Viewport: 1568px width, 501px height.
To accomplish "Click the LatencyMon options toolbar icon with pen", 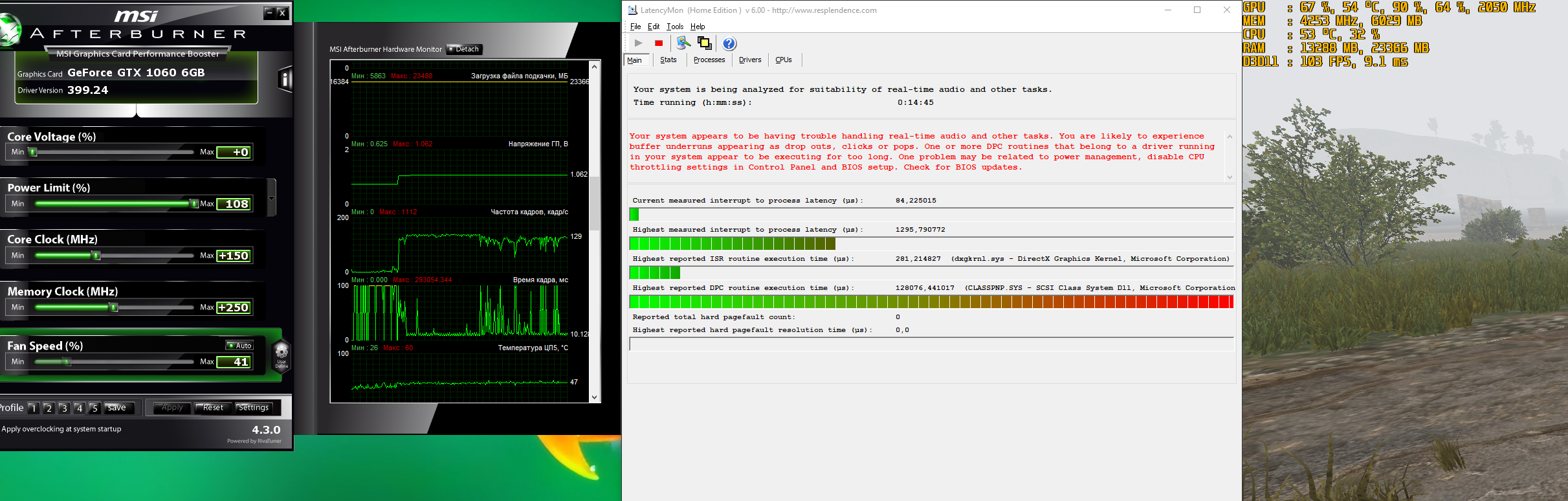I will click(683, 43).
